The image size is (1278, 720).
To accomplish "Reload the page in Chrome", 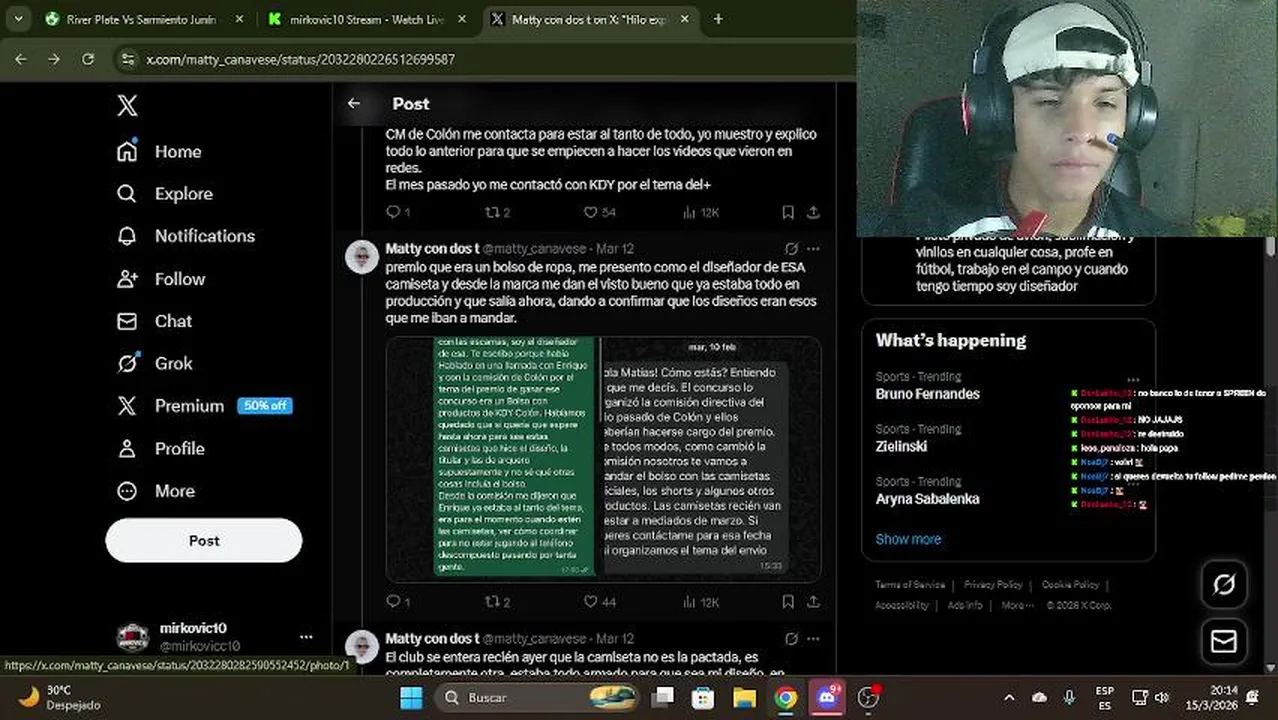I will (x=88, y=59).
